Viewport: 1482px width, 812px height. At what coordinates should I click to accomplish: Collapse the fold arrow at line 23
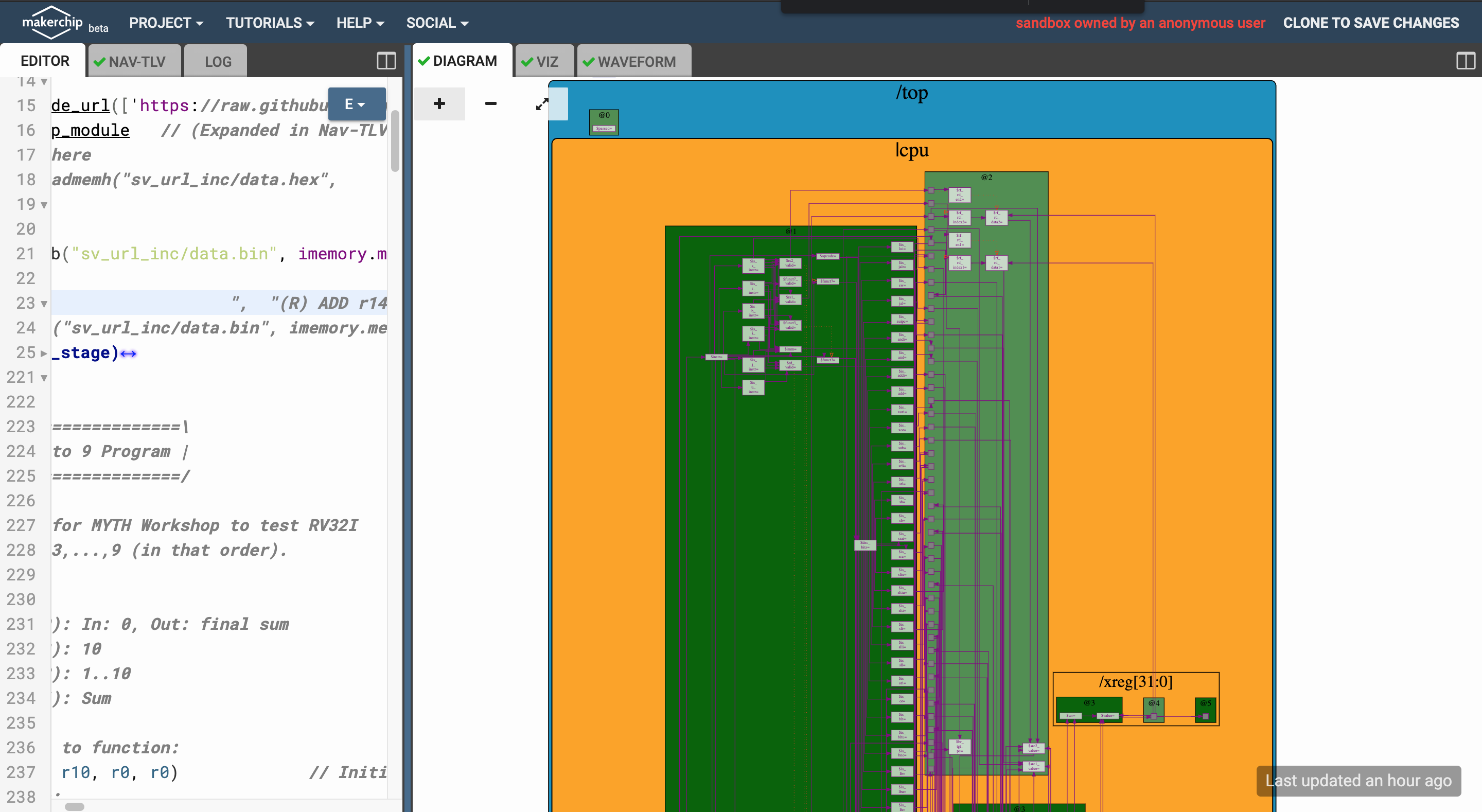click(x=44, y=304)
